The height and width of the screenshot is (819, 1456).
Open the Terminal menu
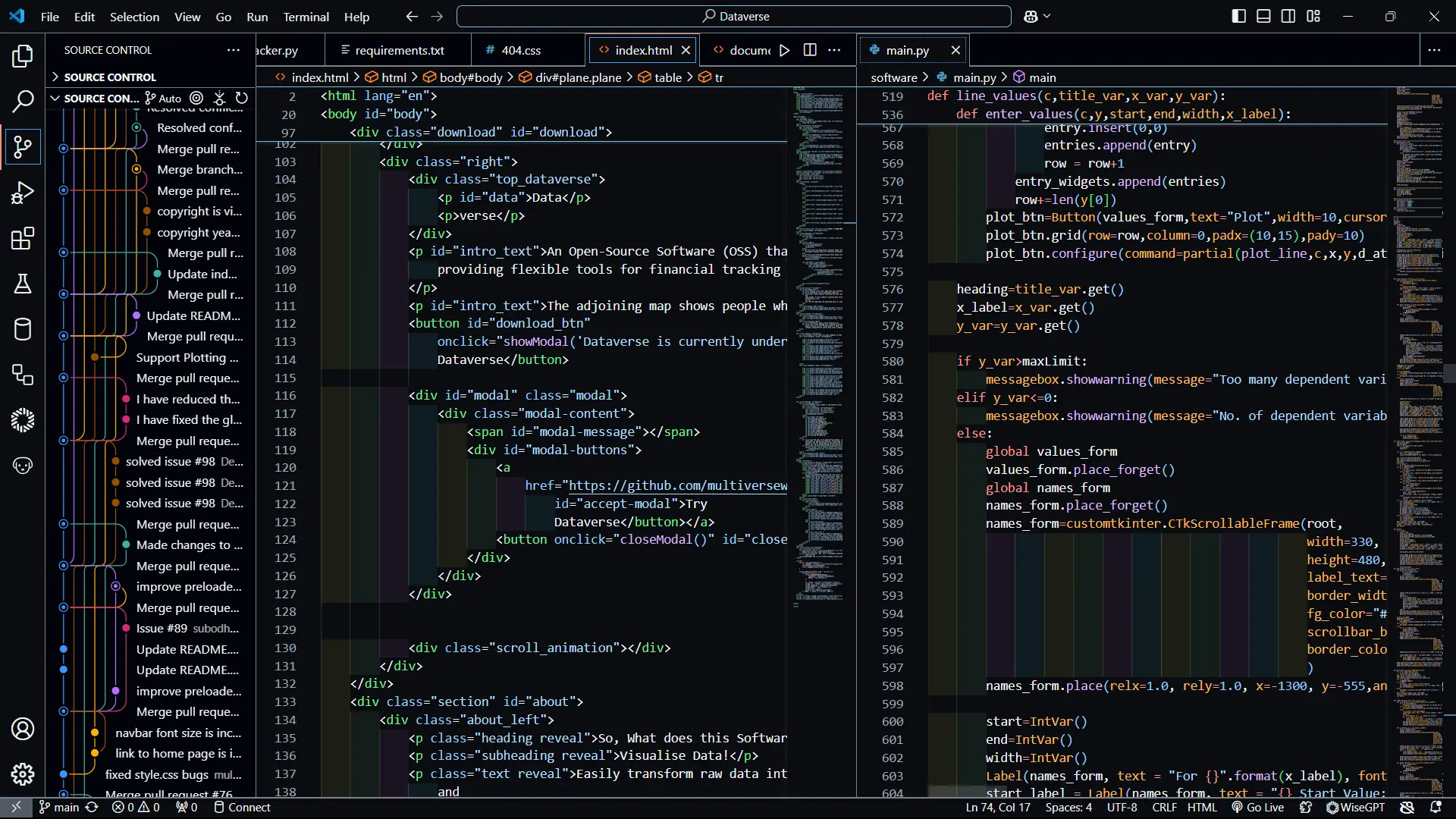[x=306, y=16]
